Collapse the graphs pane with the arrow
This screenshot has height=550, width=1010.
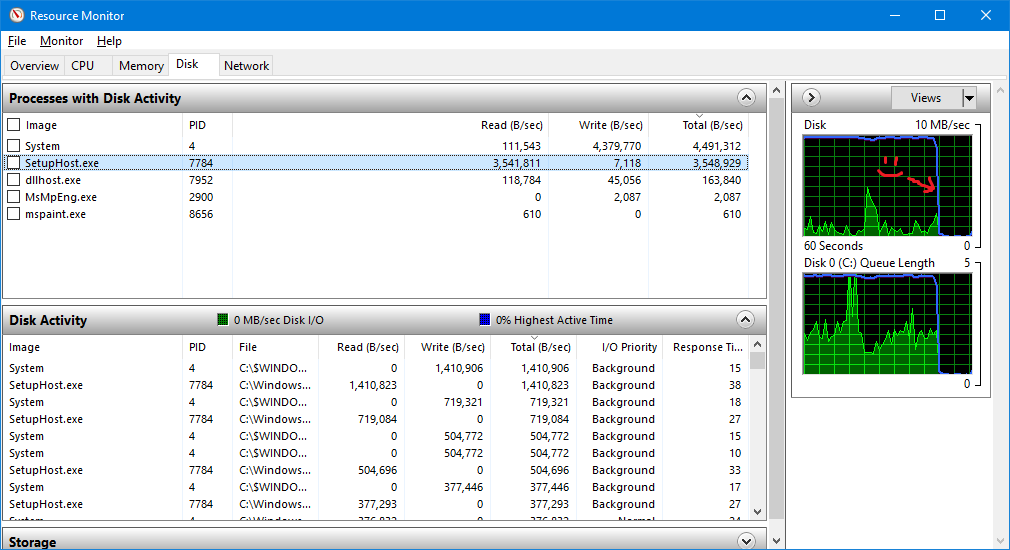point(812,97)
